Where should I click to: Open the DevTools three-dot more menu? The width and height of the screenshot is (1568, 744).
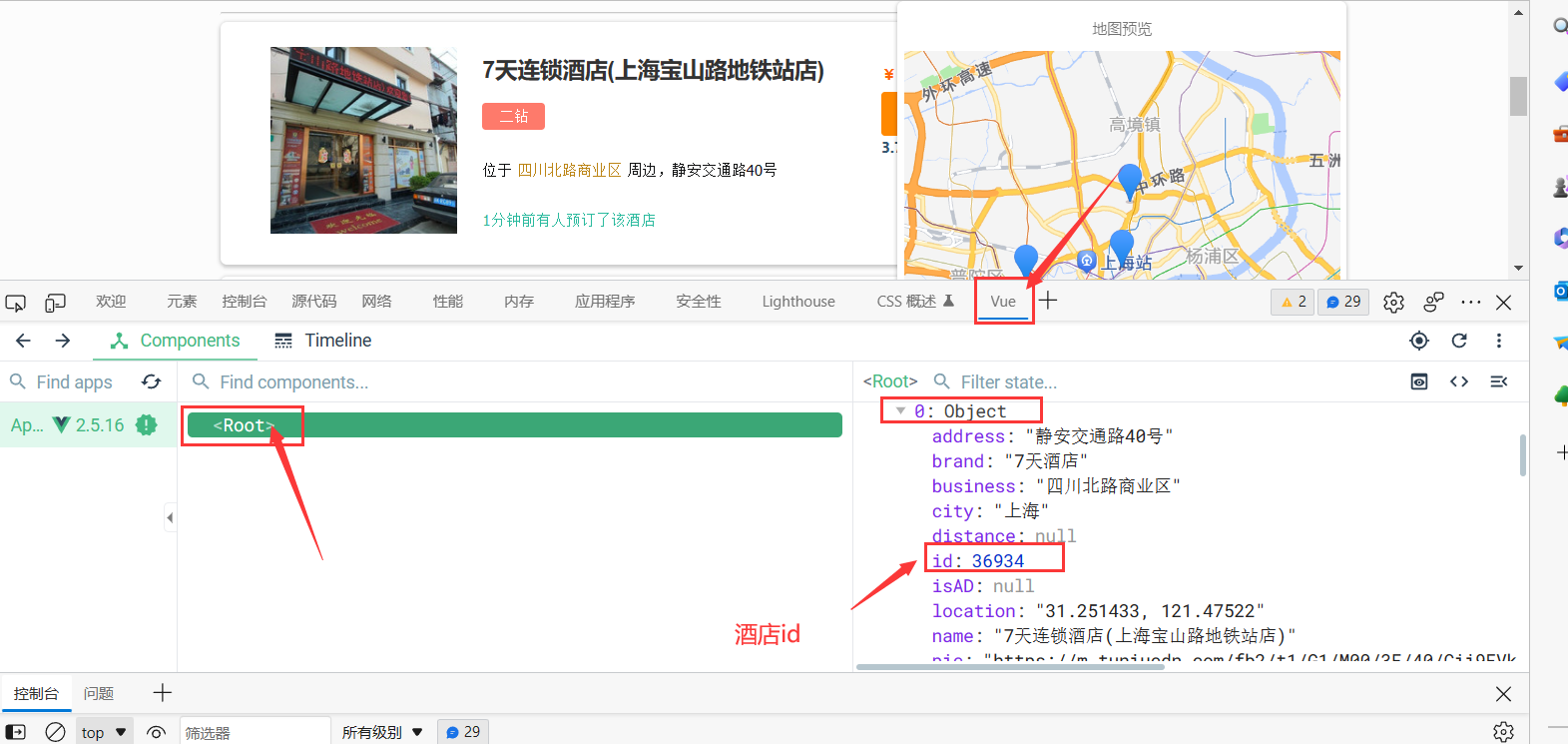1471,302
